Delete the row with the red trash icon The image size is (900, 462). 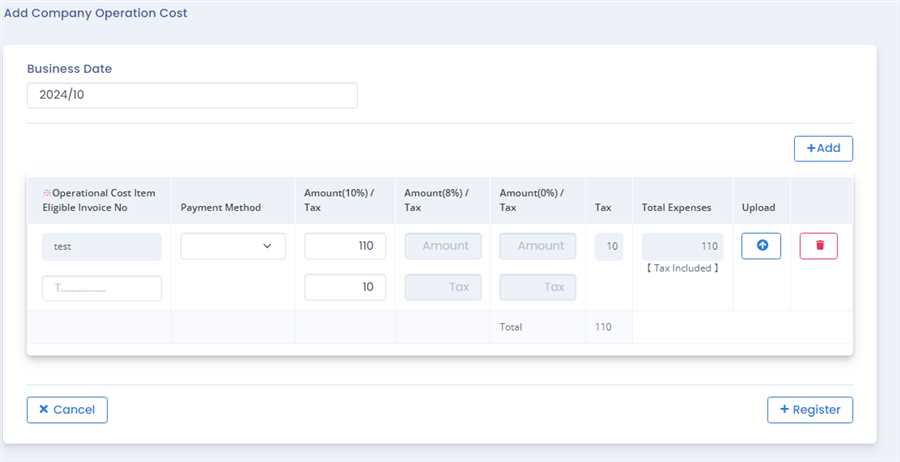(x=819, y=246)
